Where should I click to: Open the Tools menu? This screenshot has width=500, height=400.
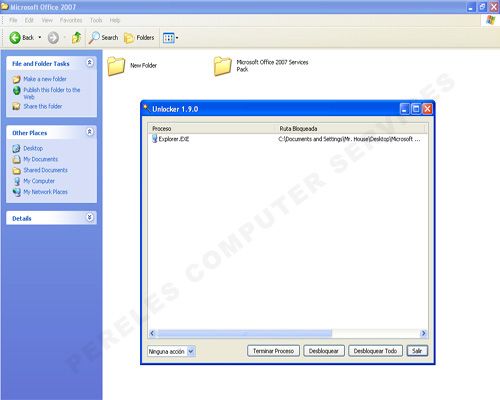pyautogui.click(x=96, y=20)
